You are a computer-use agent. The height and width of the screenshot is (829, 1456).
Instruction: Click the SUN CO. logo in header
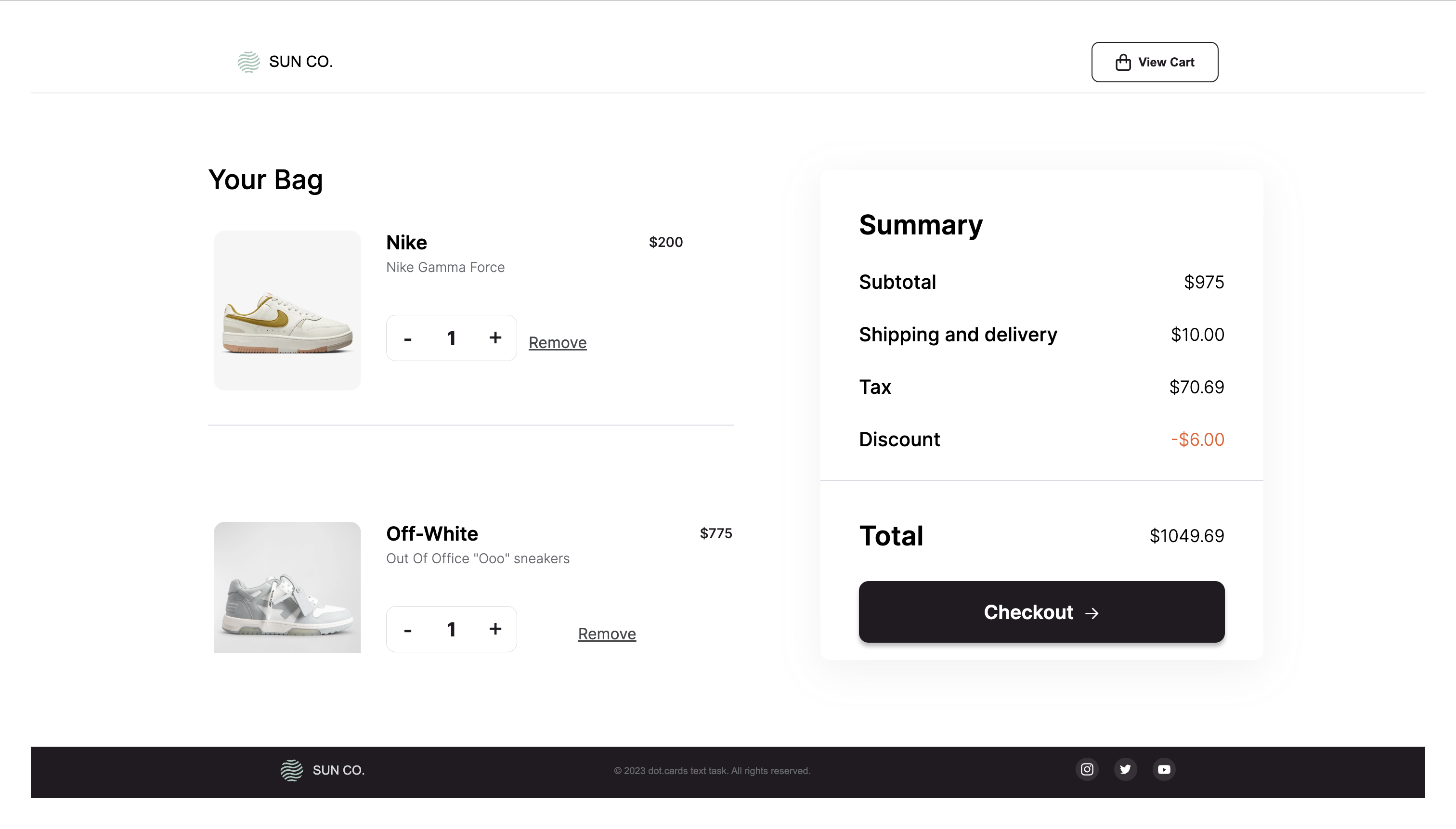point(285,62)
